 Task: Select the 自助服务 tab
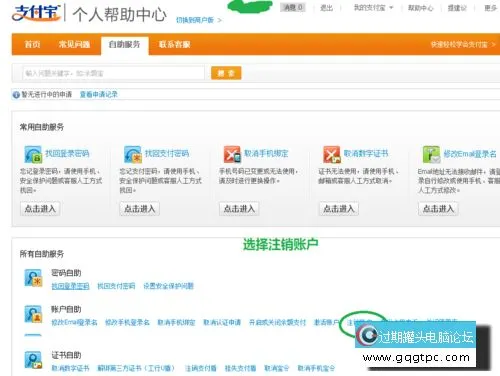[x=124, y=45]
